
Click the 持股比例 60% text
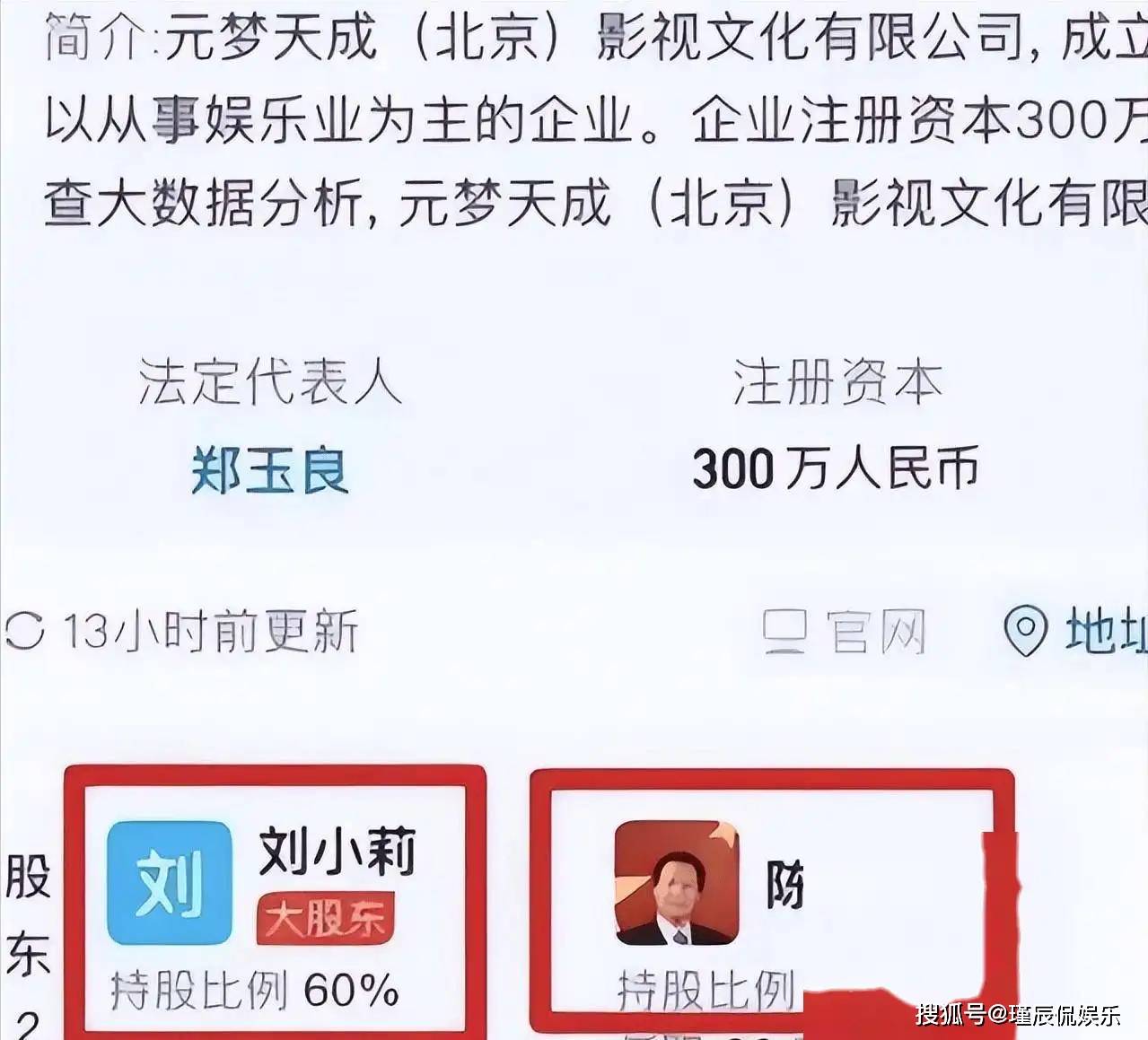tap(255, 991)
